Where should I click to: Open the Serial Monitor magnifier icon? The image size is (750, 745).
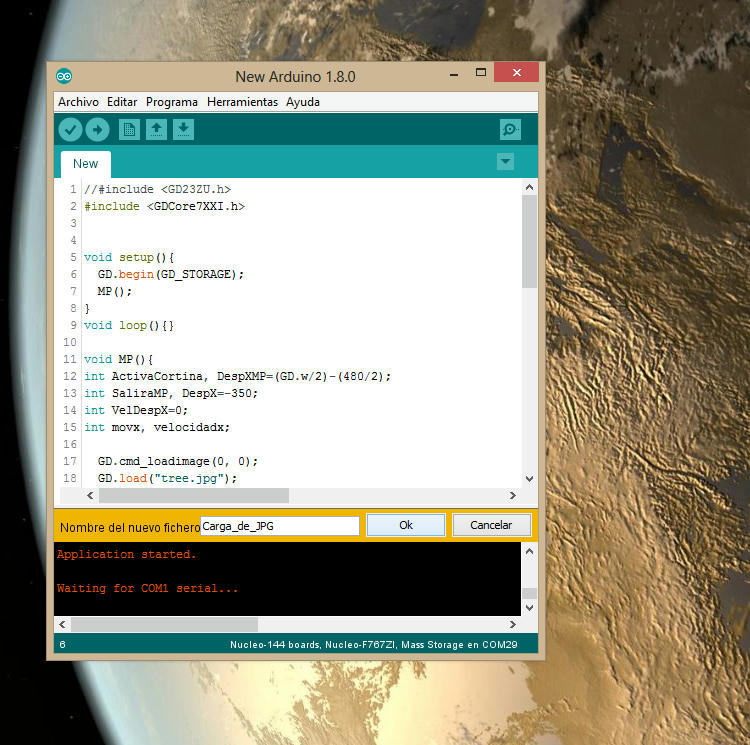[510, 130]
